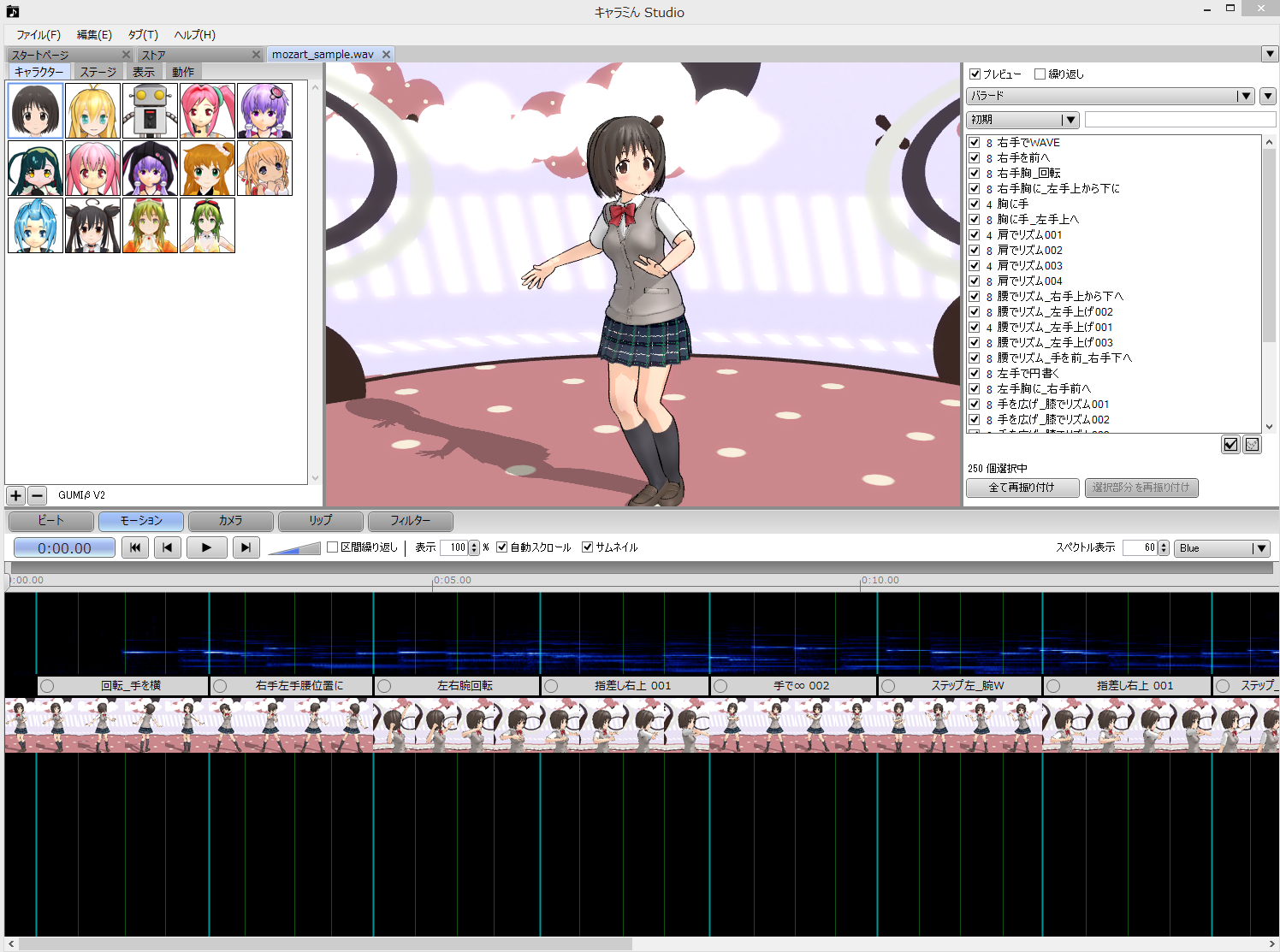The image size is (1280, 952).
Task: Switch to カメラ mode
Action: point(229,521)
